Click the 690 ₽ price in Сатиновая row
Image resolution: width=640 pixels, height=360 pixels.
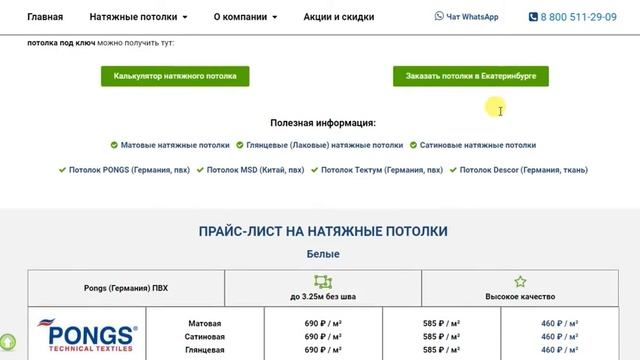pos(323,337)
